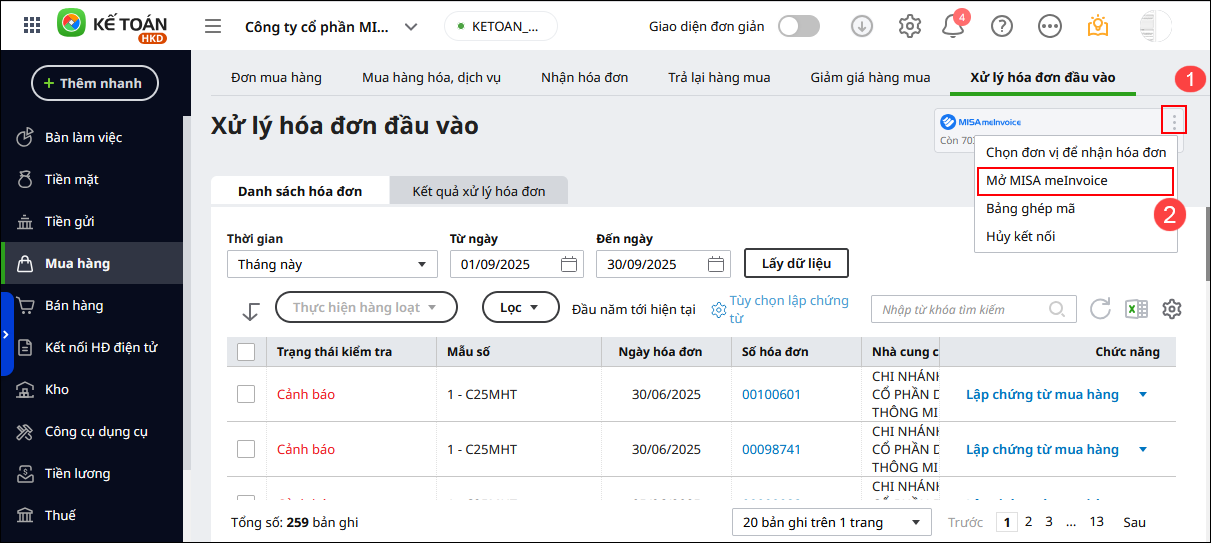This screenshot has height=543, width=1211.
Task: Open invoice number 00098741 link
Action: (x=771, y=450)
